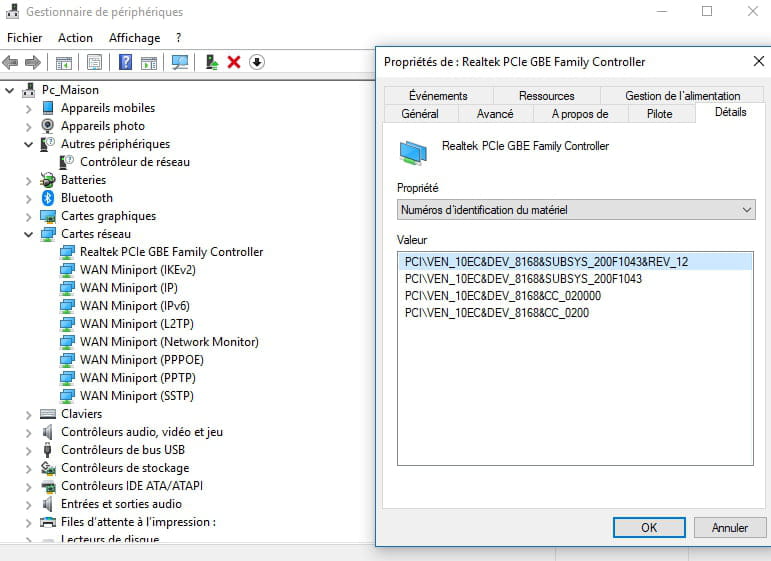Viewport: 771px width, 561px height.
Task: Switch to the Général tab
Action: click(420, 114)
